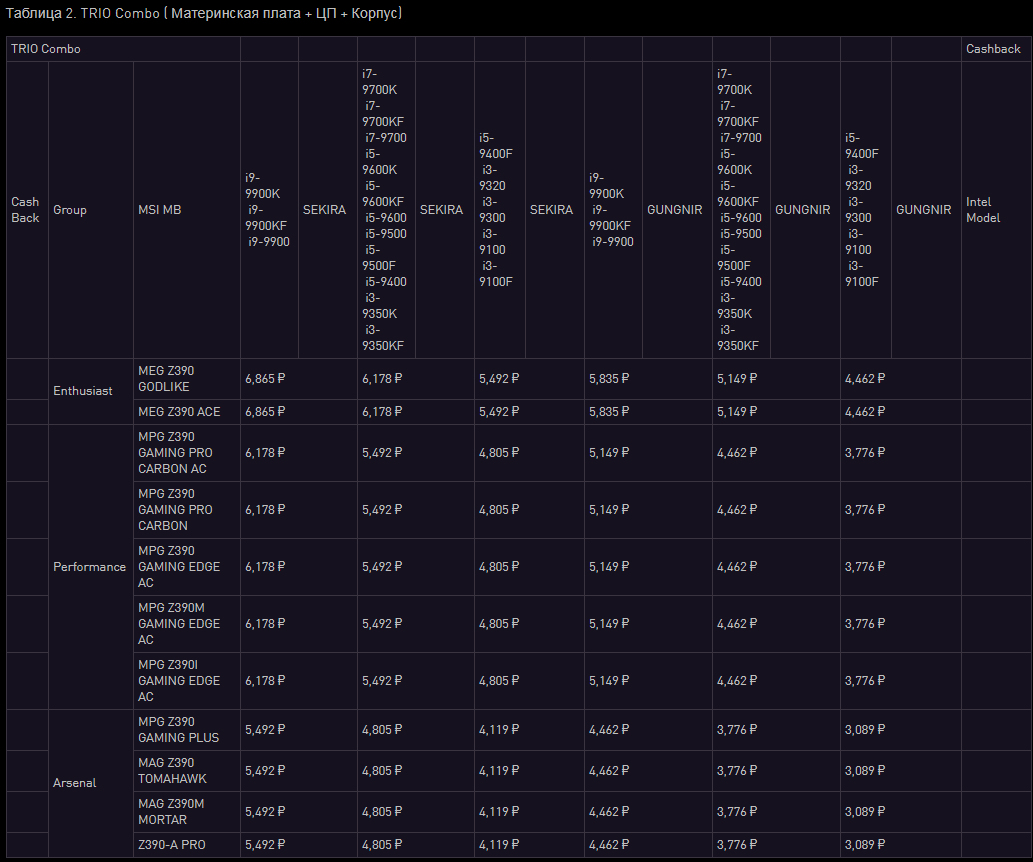
Task: Click the 6,865 ₽ price in GODLIKE row
Action: click(x=265, y=379)
